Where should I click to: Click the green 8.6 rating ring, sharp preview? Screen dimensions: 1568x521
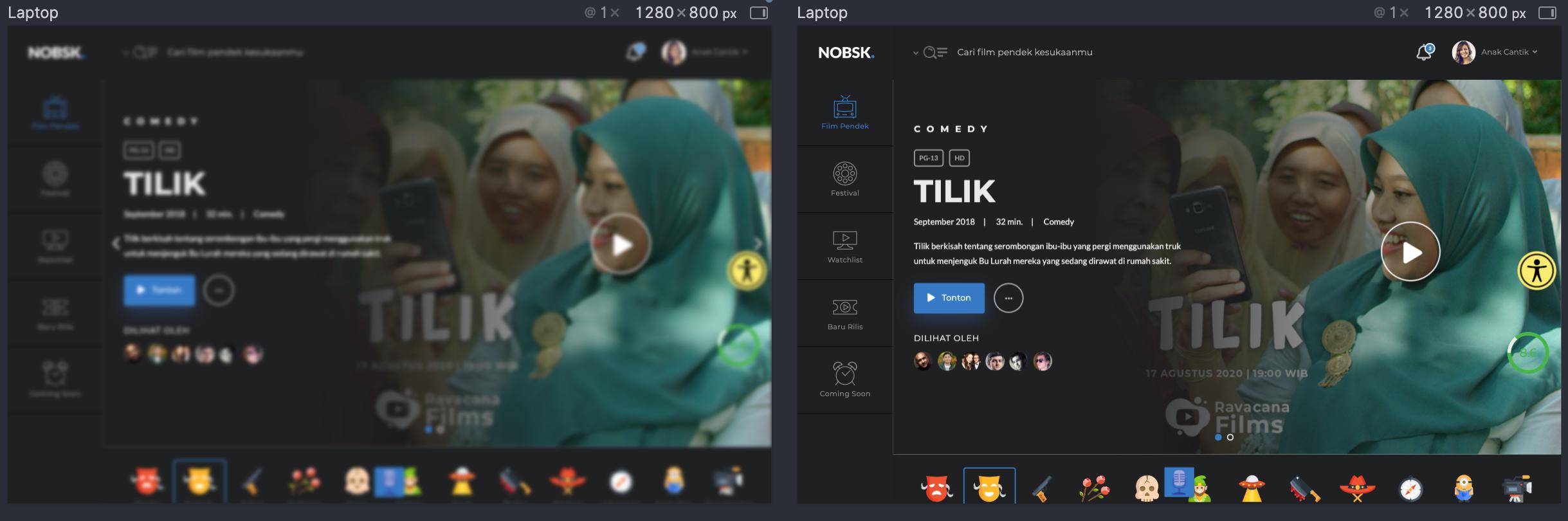tap(1527, 352)
